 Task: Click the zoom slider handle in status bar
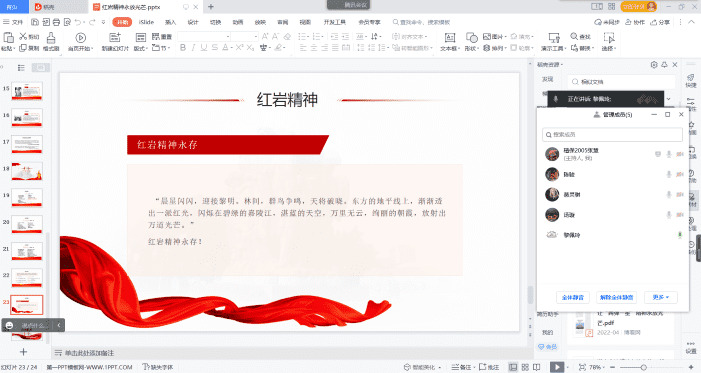pos(644,367)
